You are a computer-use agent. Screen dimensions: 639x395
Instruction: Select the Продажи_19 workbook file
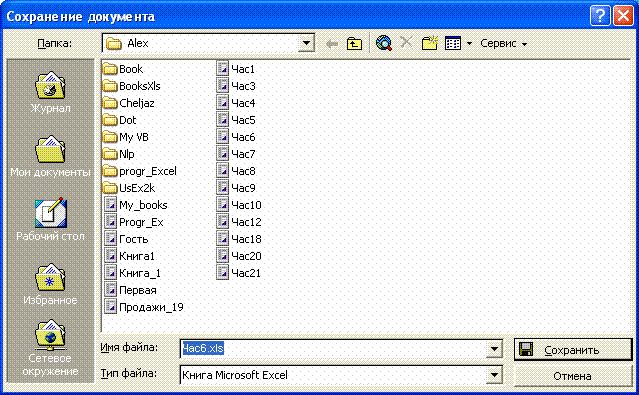click(x=144, y=307)
